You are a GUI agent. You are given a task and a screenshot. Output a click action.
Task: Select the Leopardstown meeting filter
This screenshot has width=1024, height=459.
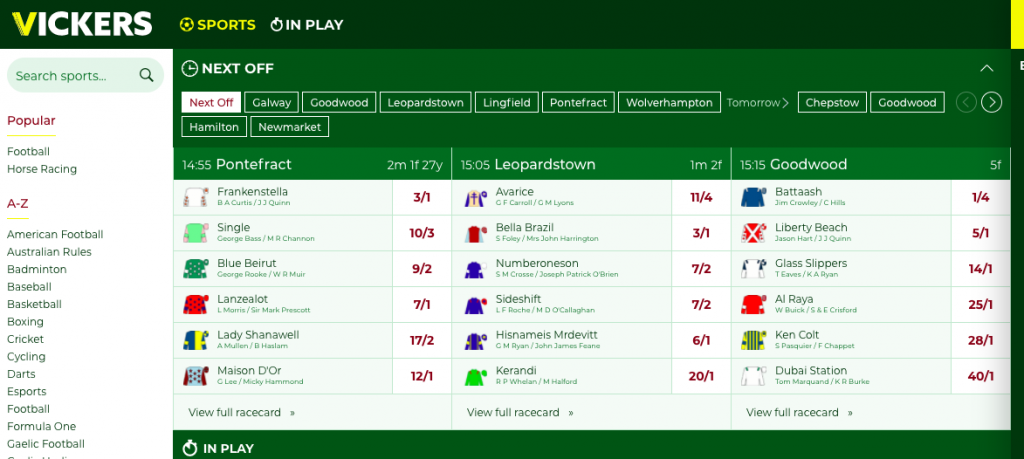coord(425,103)
